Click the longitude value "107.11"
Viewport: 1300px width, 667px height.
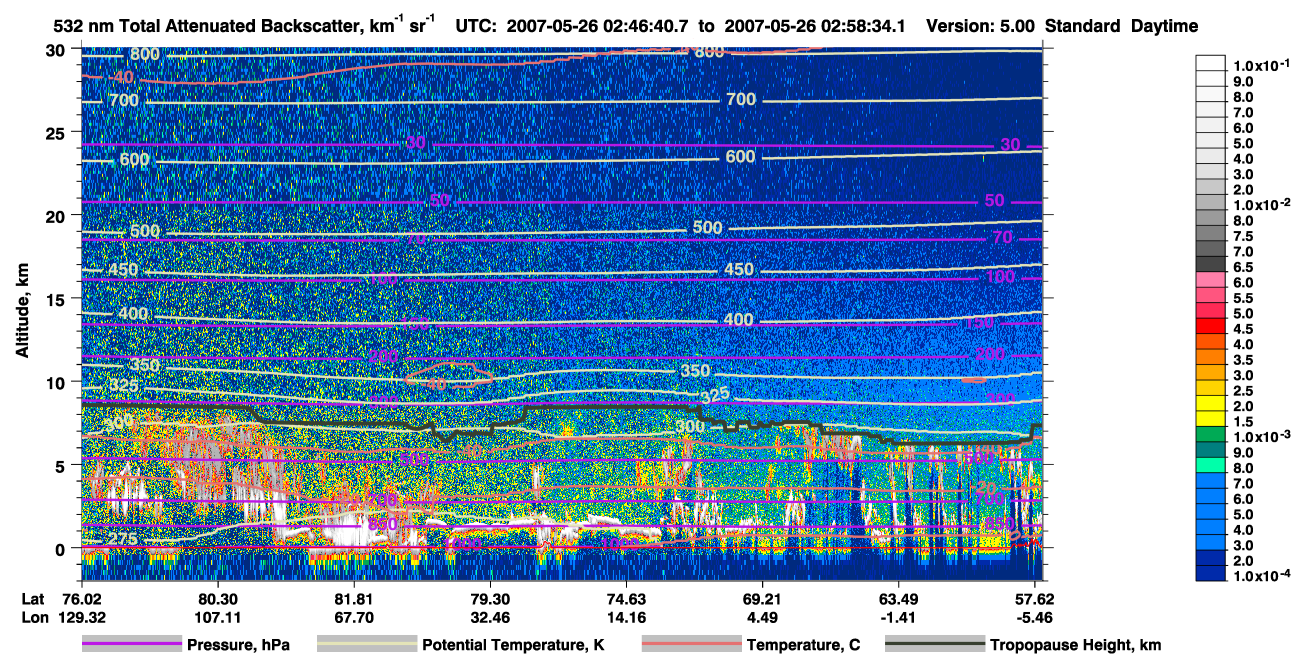(216, 616)
